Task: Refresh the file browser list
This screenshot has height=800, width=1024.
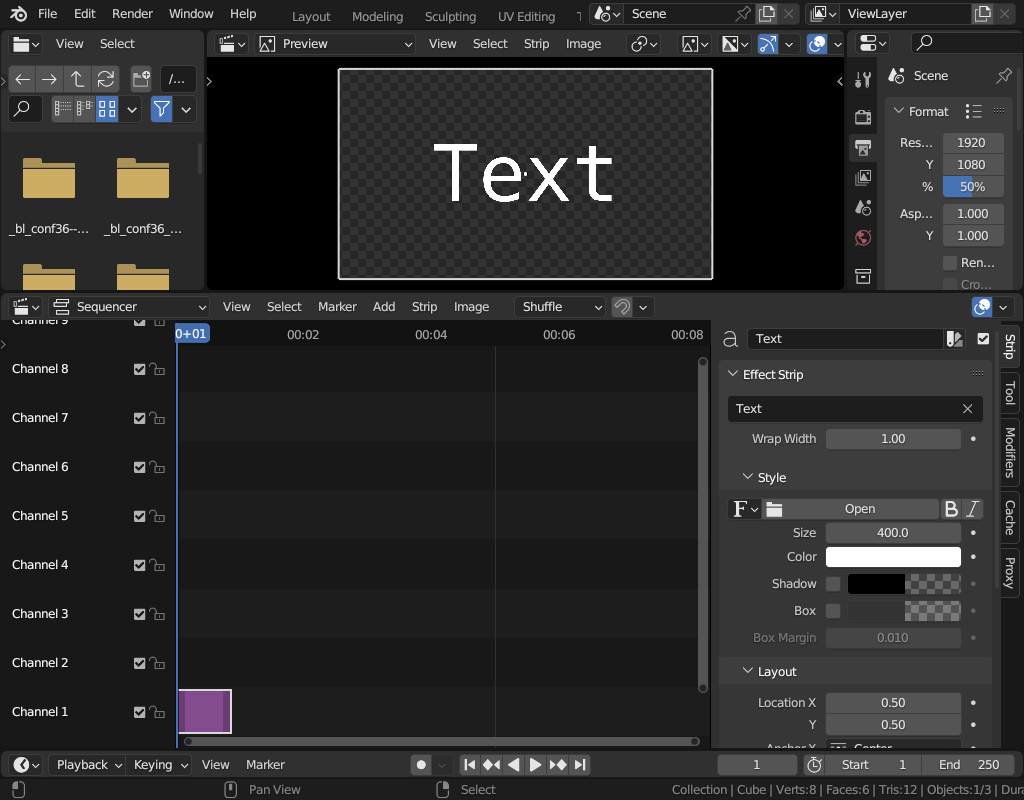Action: coord(105,80)
